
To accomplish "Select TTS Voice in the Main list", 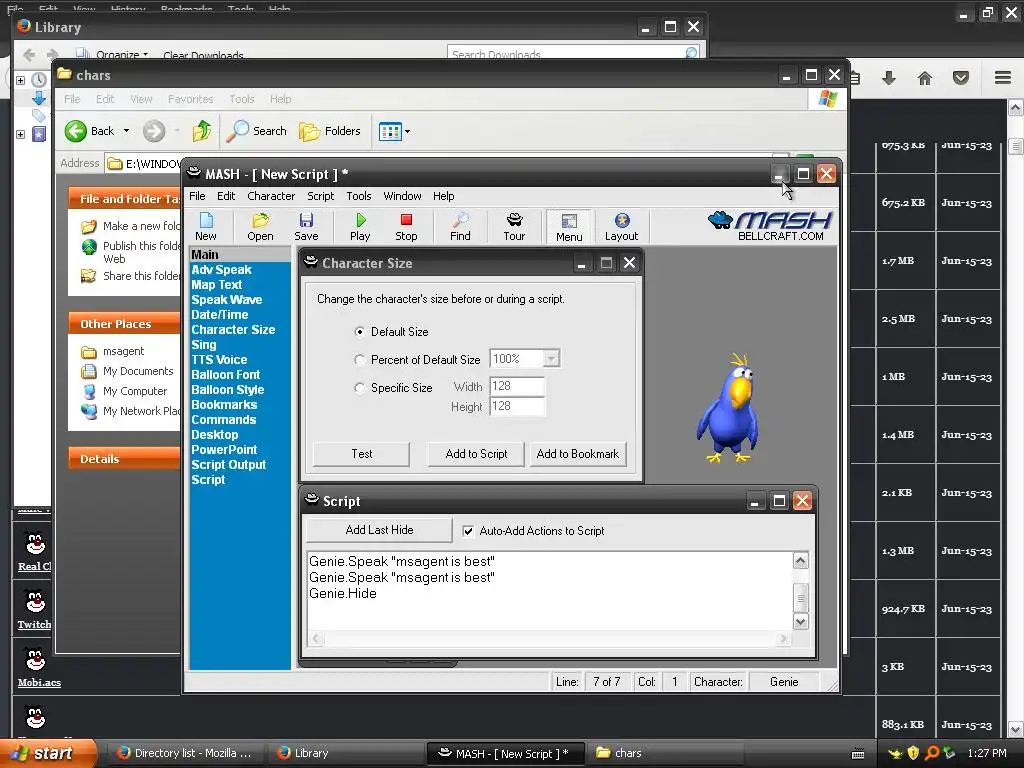I will point(219,360).
